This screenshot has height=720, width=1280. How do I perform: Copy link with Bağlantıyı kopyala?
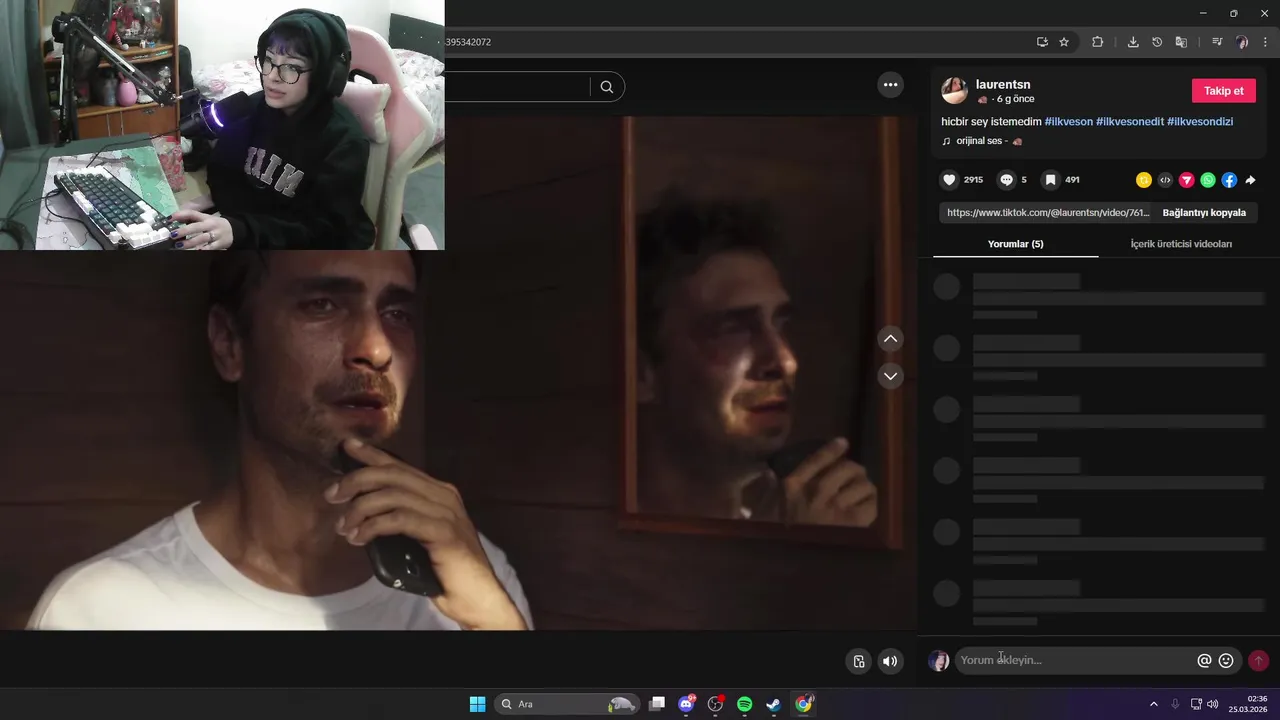coord(1204,213)
